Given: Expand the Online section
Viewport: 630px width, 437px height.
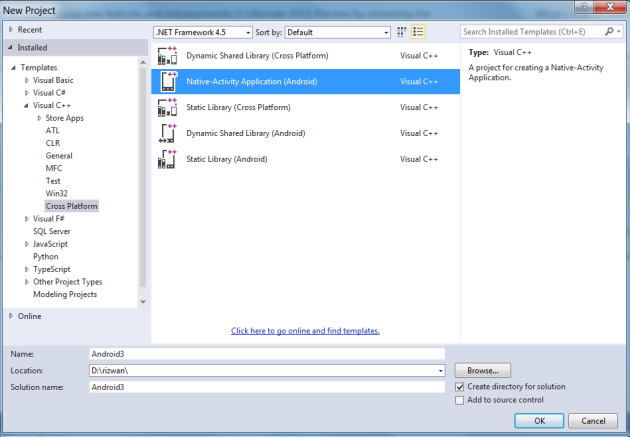Looking at the screenshot, I should [11, 316].
